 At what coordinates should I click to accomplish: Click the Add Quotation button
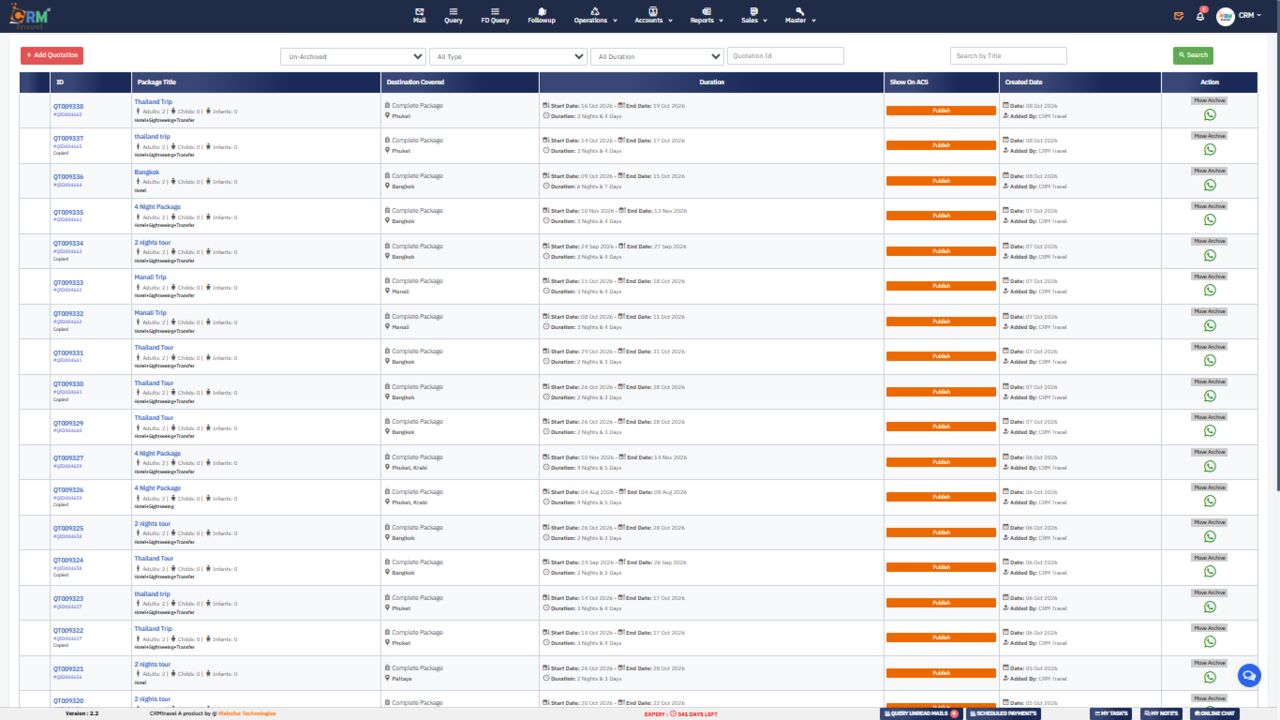tap(52, 55)
